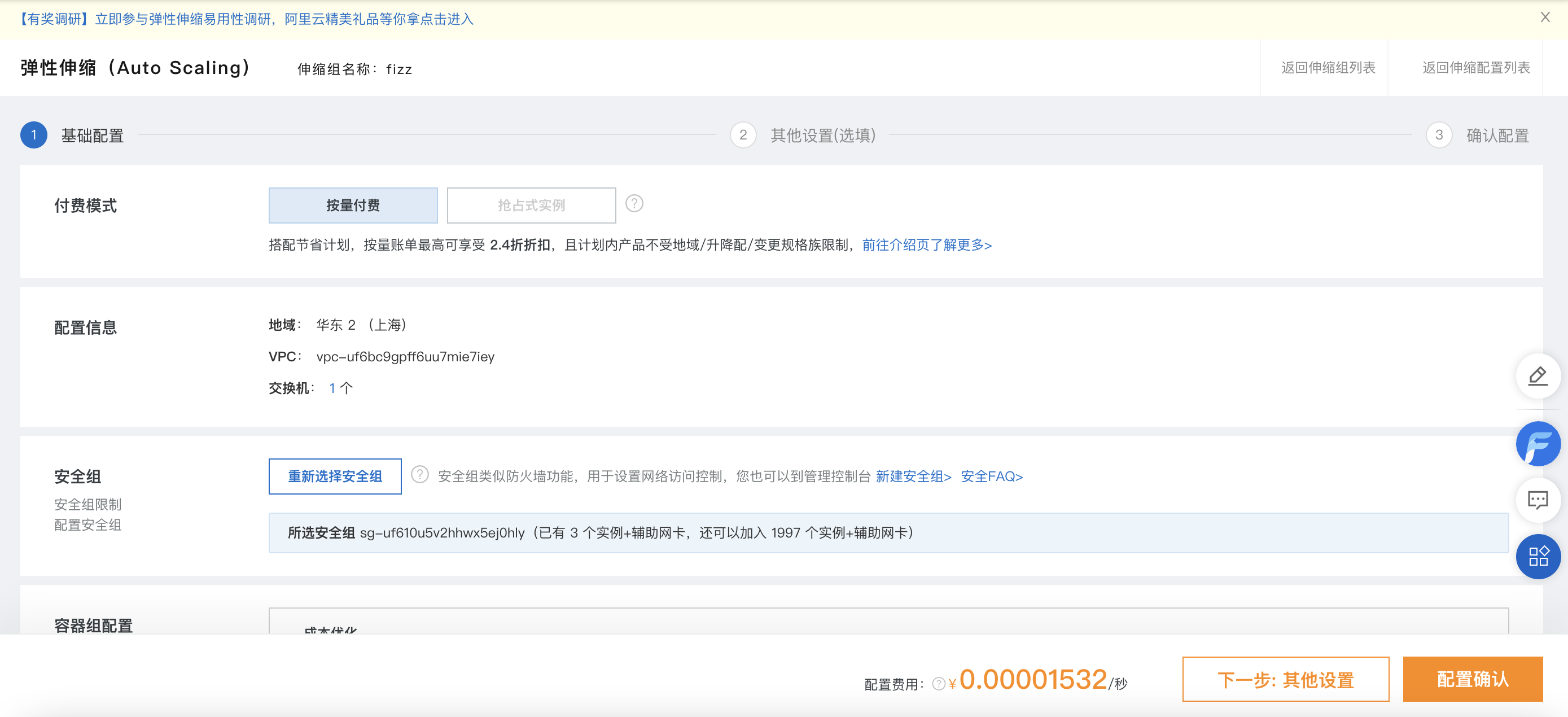Click help icon beside 重新选择安全组 button

point(419,474)
